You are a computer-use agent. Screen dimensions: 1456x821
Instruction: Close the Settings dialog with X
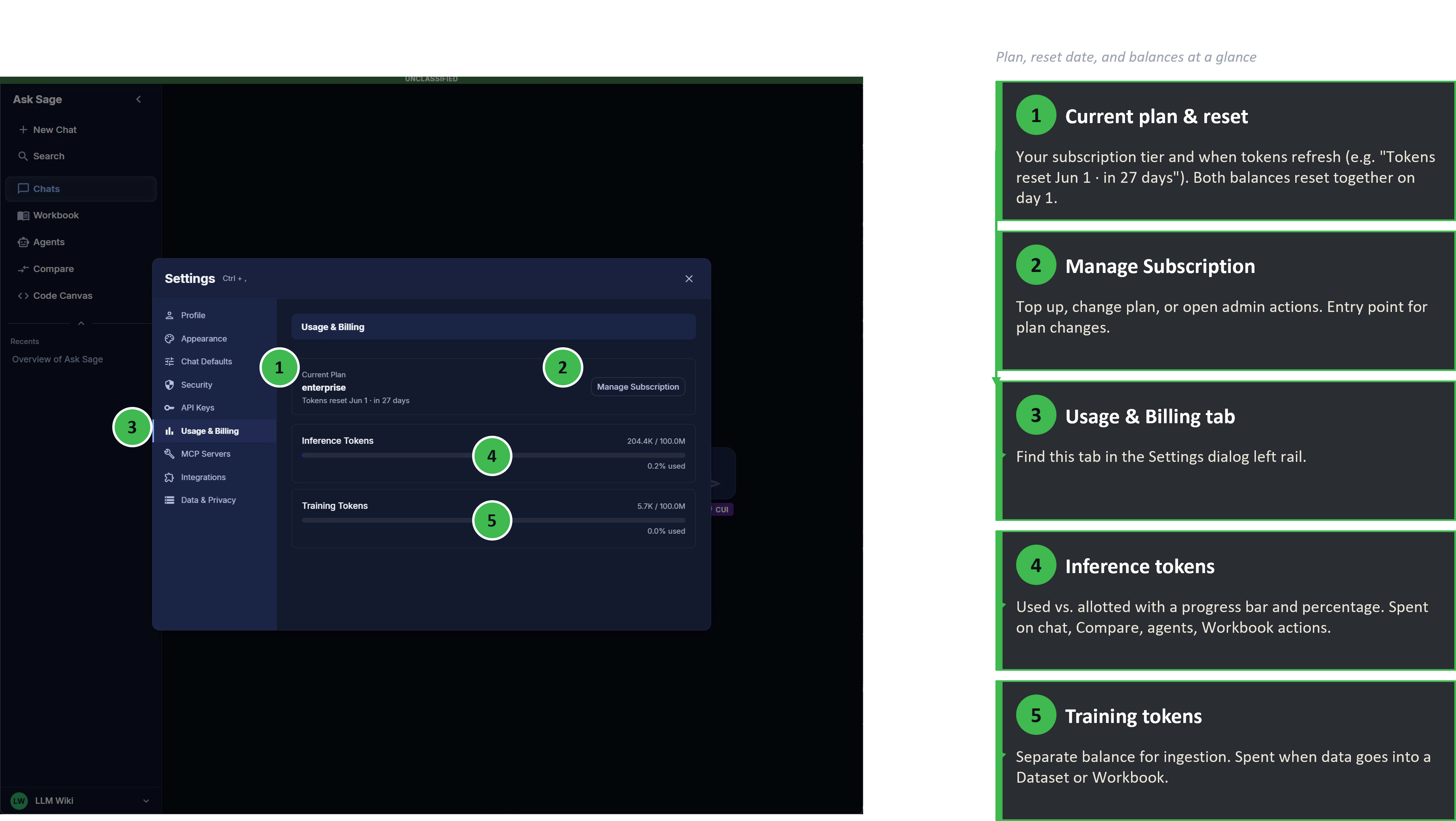click(689, 278)
